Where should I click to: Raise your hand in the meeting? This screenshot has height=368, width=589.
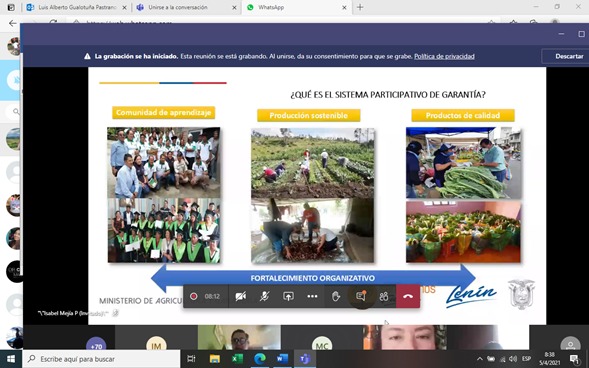pos(336,296)
